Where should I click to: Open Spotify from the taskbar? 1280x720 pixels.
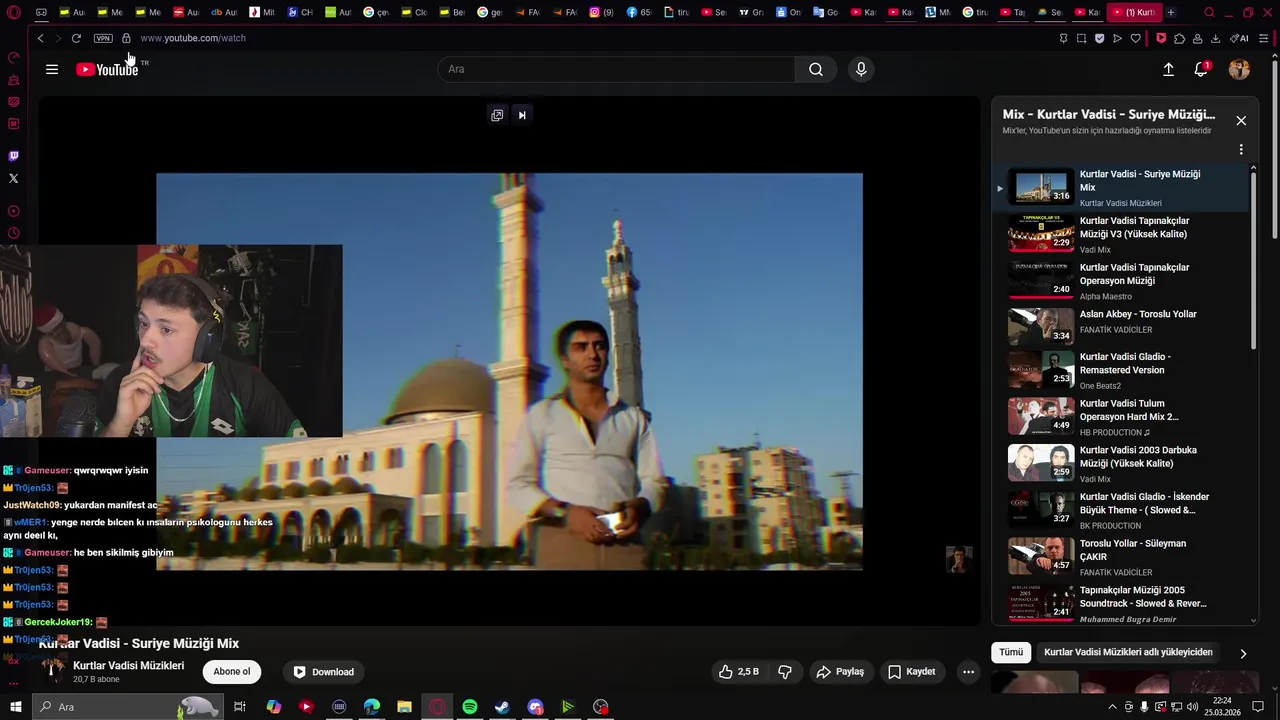tap(470, 707)
